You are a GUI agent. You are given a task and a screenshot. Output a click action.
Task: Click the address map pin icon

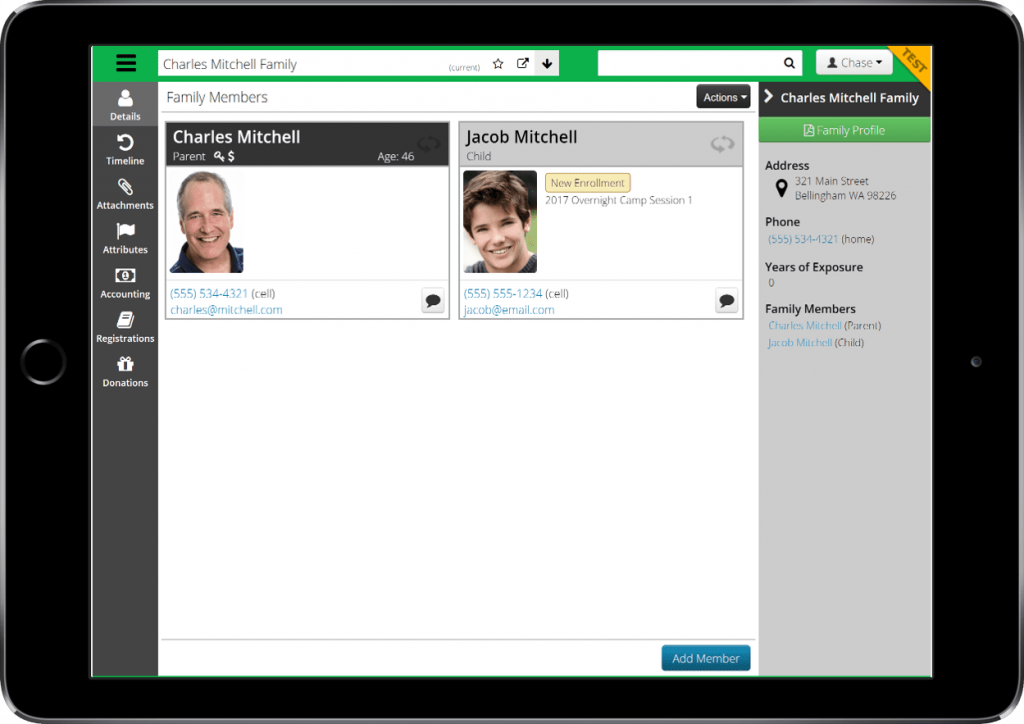(781, 189)
